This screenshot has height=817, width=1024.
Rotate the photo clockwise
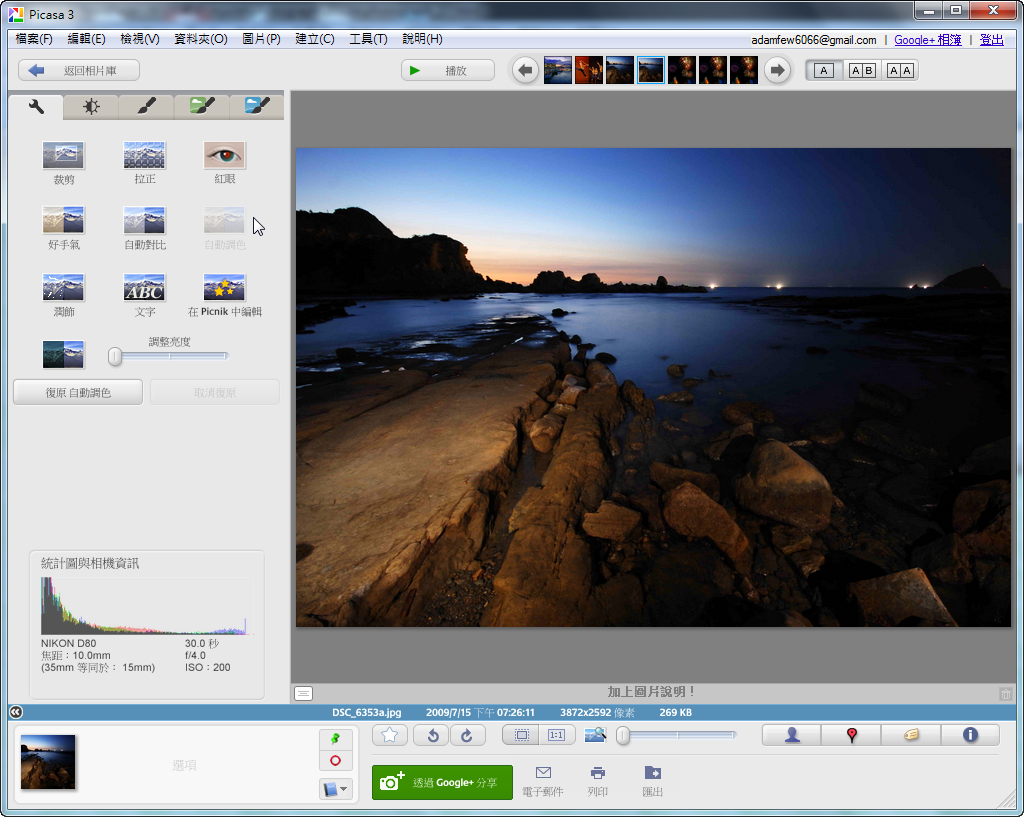click(x=467, y=735)
